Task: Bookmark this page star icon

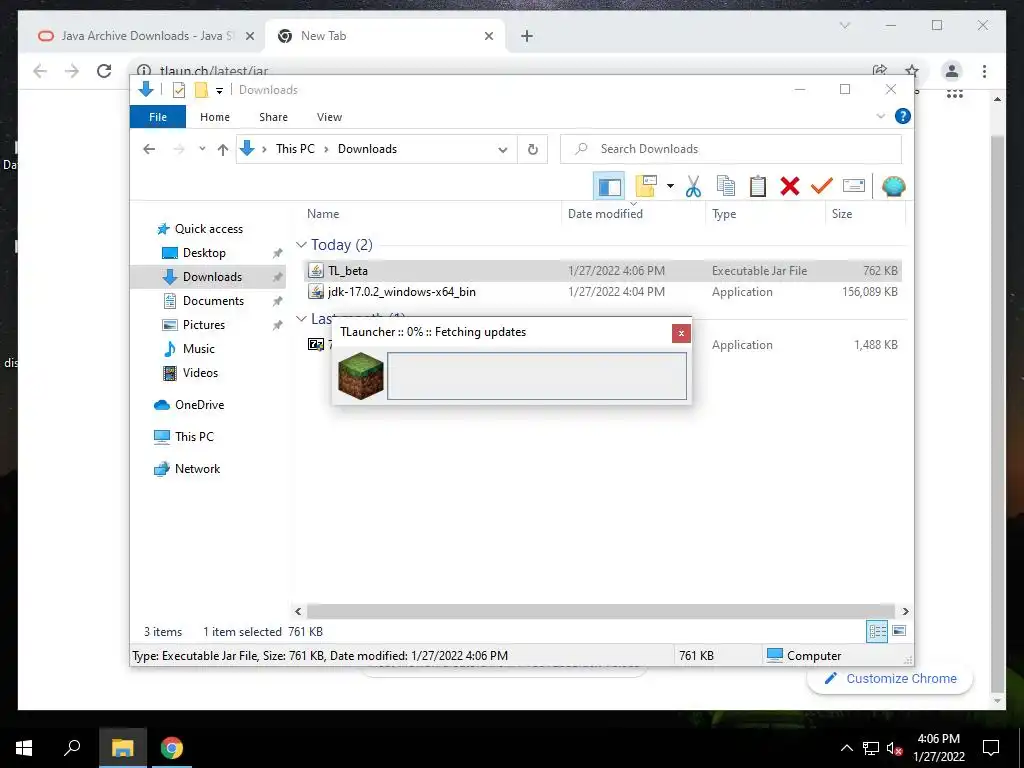Action: (912, 71)
